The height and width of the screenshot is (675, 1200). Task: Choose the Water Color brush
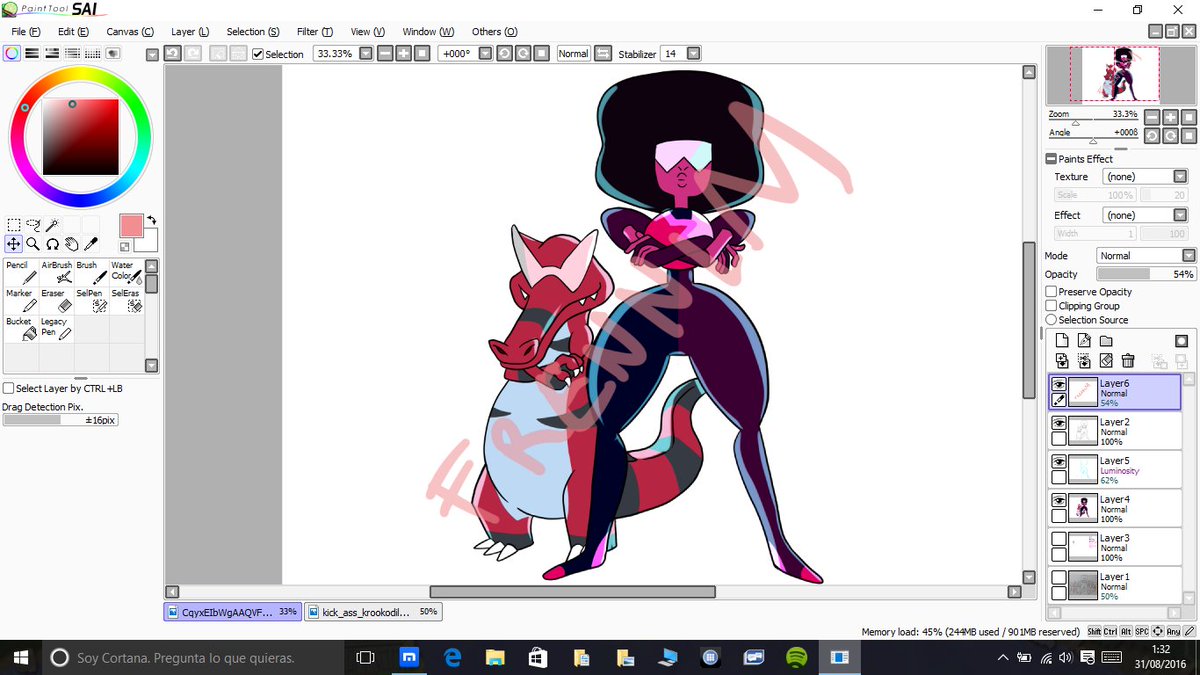tap(127, 272)
